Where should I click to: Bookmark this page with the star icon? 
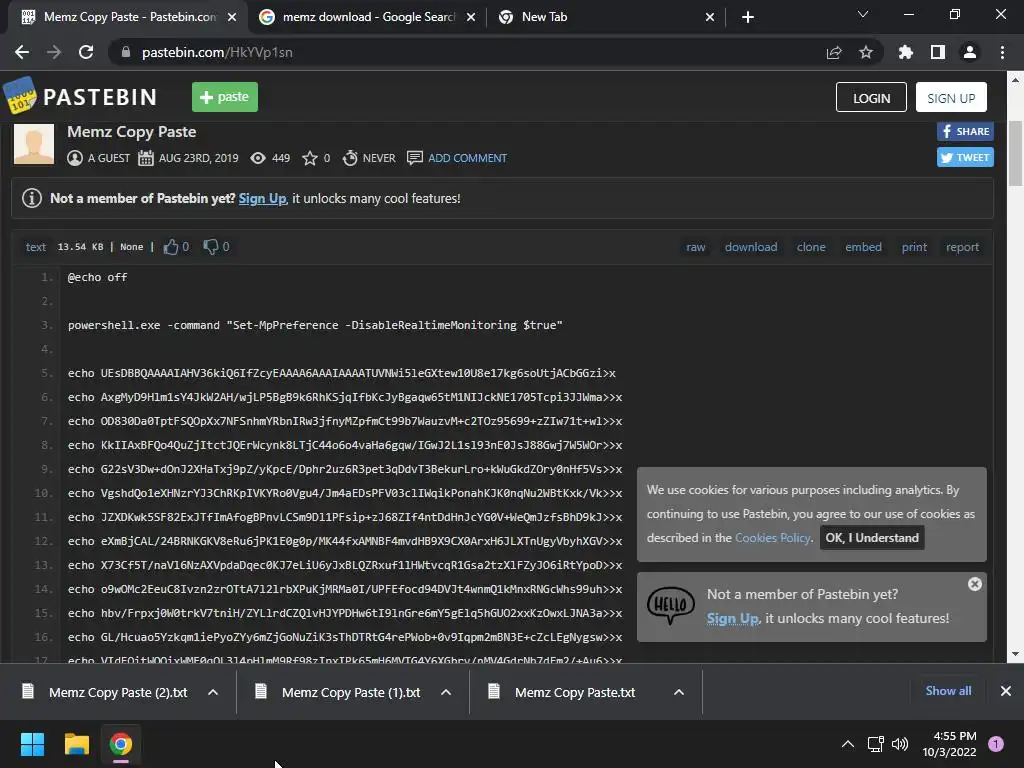(866, 52)
